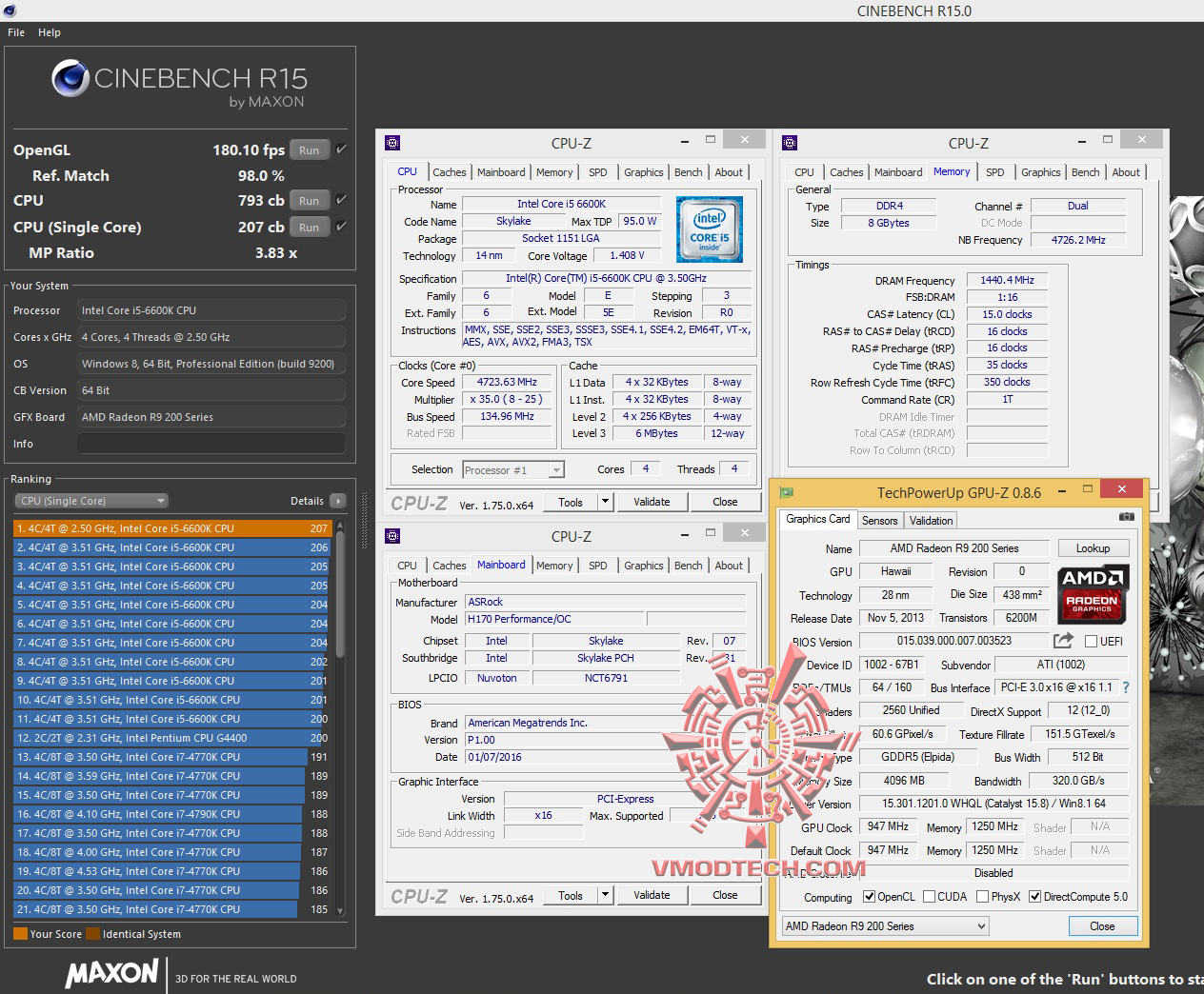This screenshot has height=994, width=1204.
Task: Toggle the OpenGL test checkbox
Action: tap(341, 149)
